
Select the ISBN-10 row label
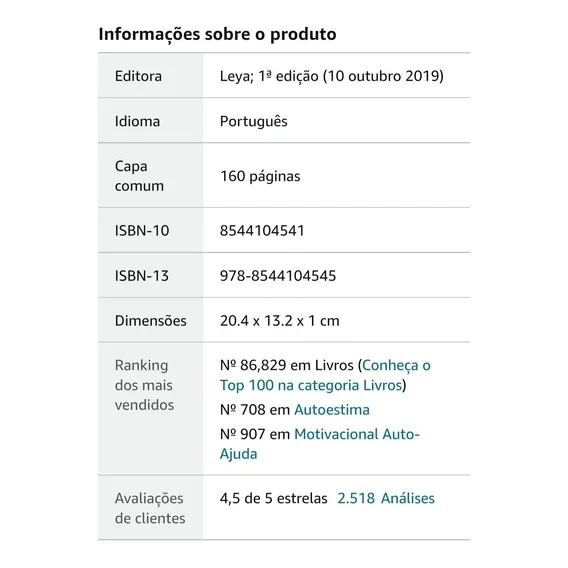(142, 230)
